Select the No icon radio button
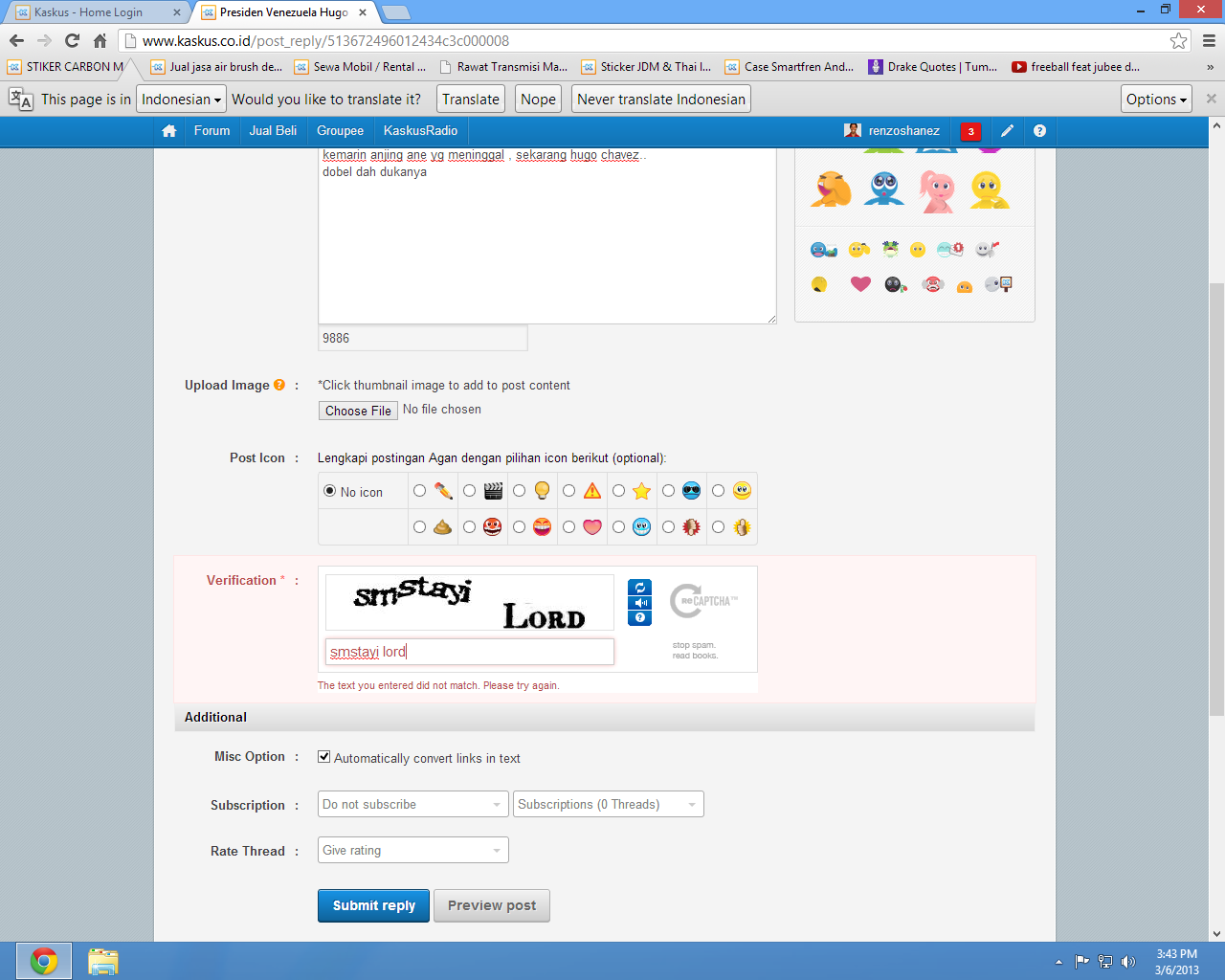1225x980 pixels. click(x=329, y=491)
